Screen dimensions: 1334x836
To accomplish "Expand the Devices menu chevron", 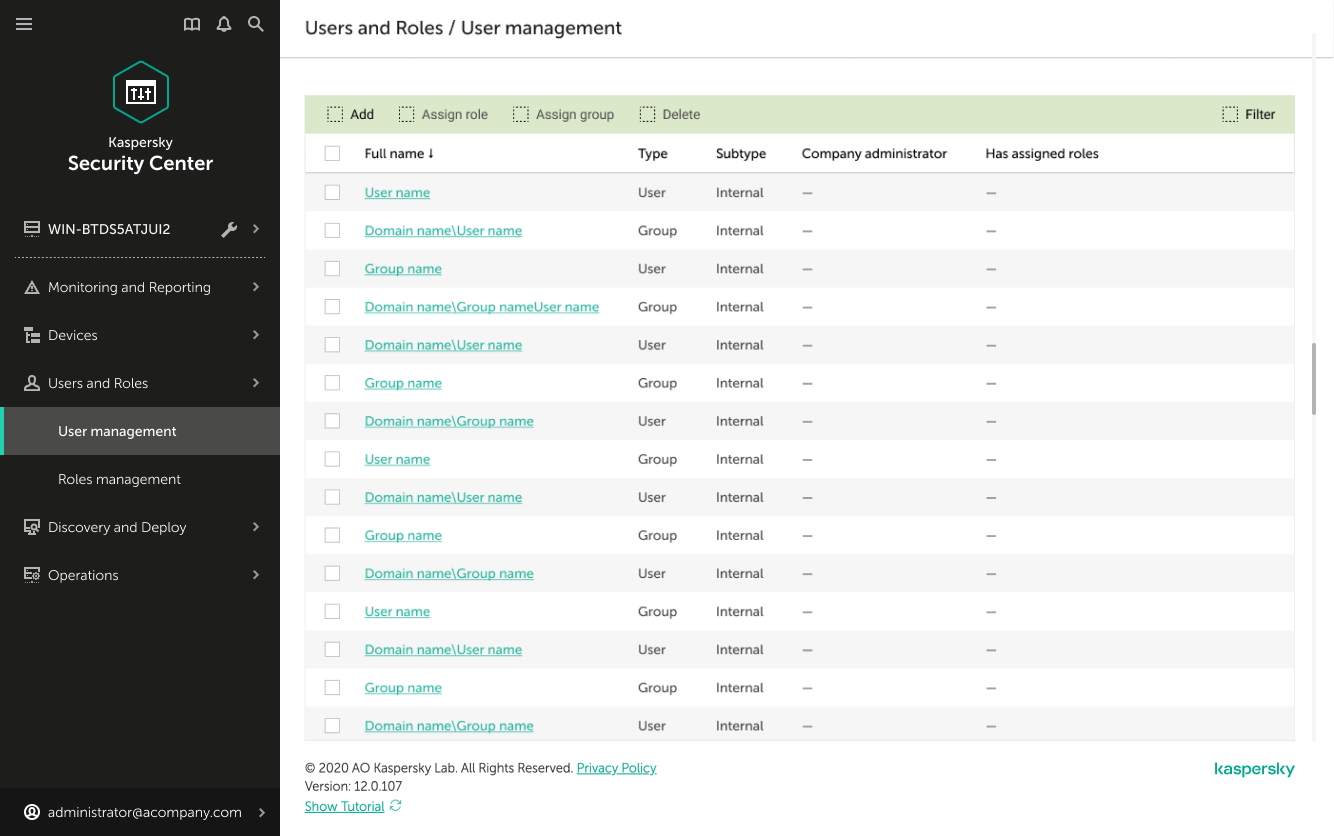I will (256, 335).
